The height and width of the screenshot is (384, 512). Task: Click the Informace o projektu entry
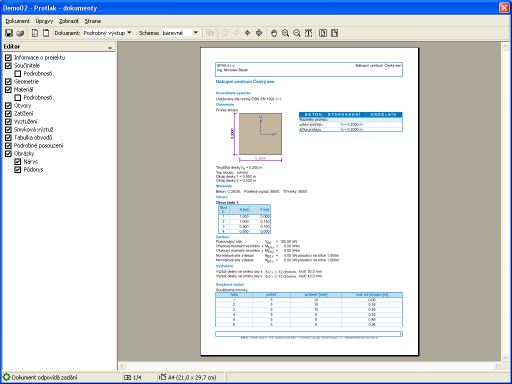click(39, 58)
